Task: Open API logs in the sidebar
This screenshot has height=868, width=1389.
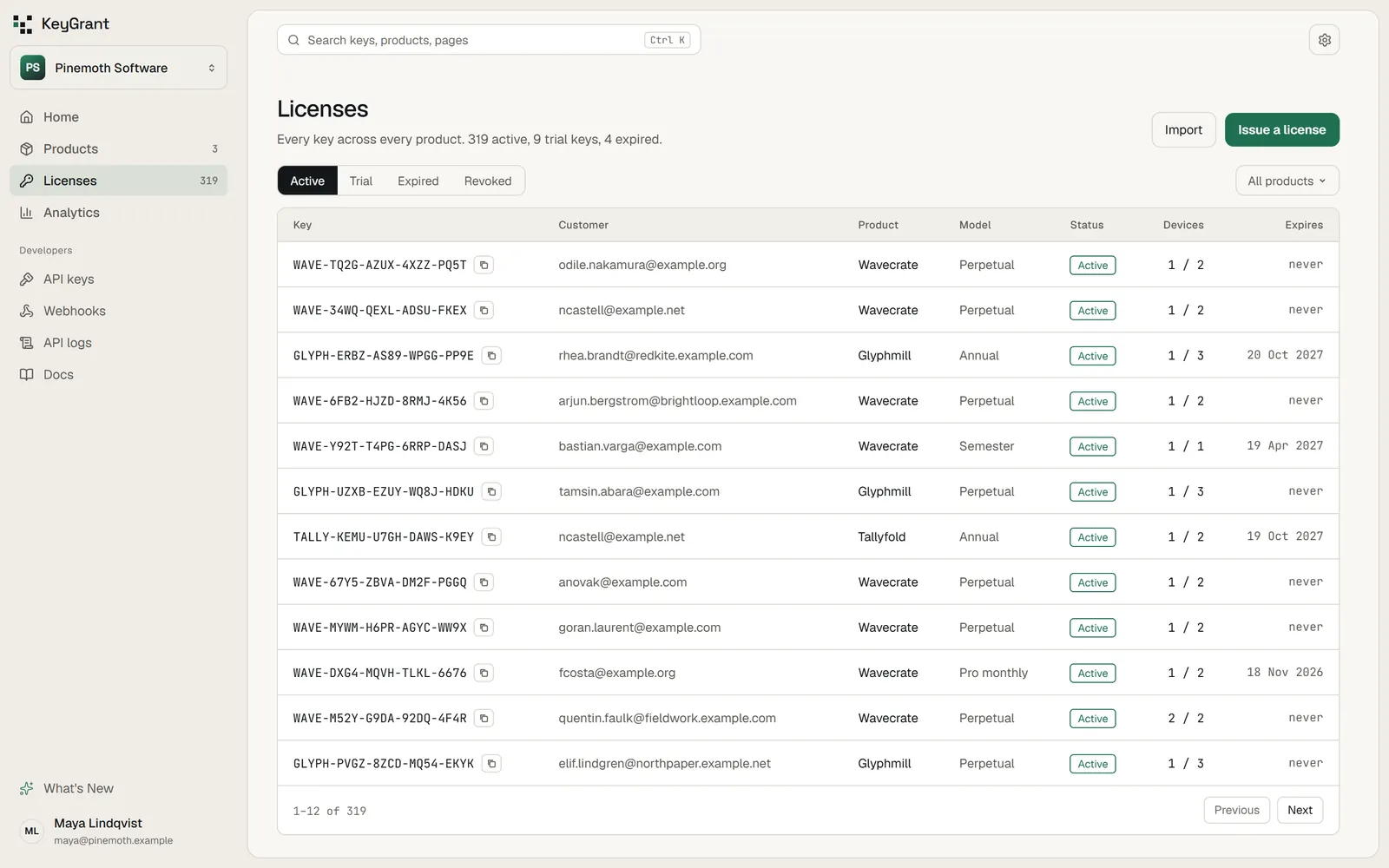Action: pos(119,343)
